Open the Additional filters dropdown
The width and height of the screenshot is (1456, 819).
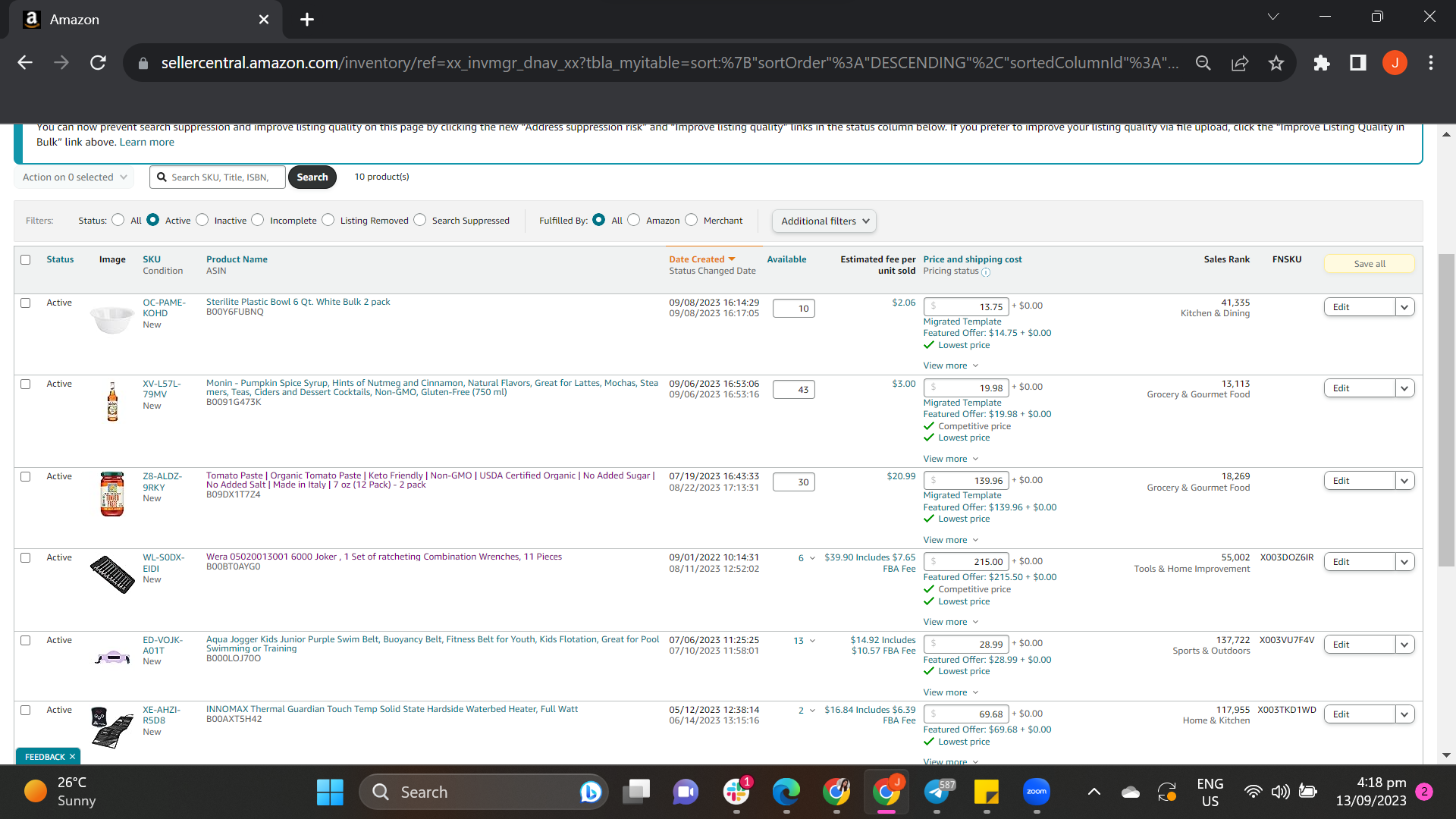(824, 221)
